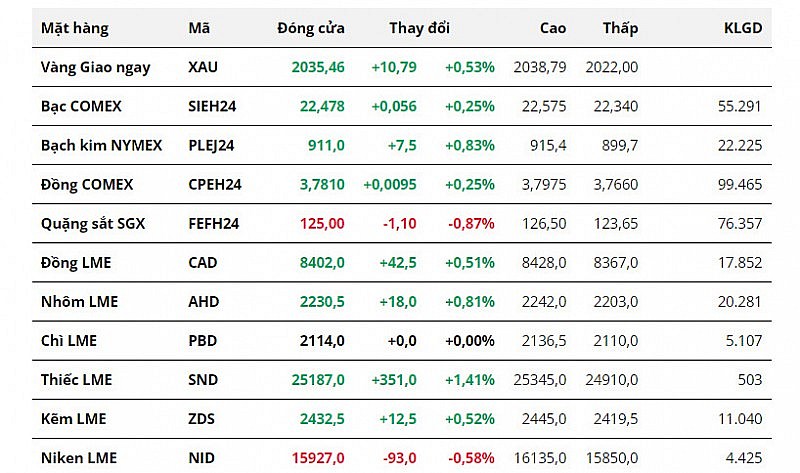Click the Đóng cửa column header

point(311,28)
